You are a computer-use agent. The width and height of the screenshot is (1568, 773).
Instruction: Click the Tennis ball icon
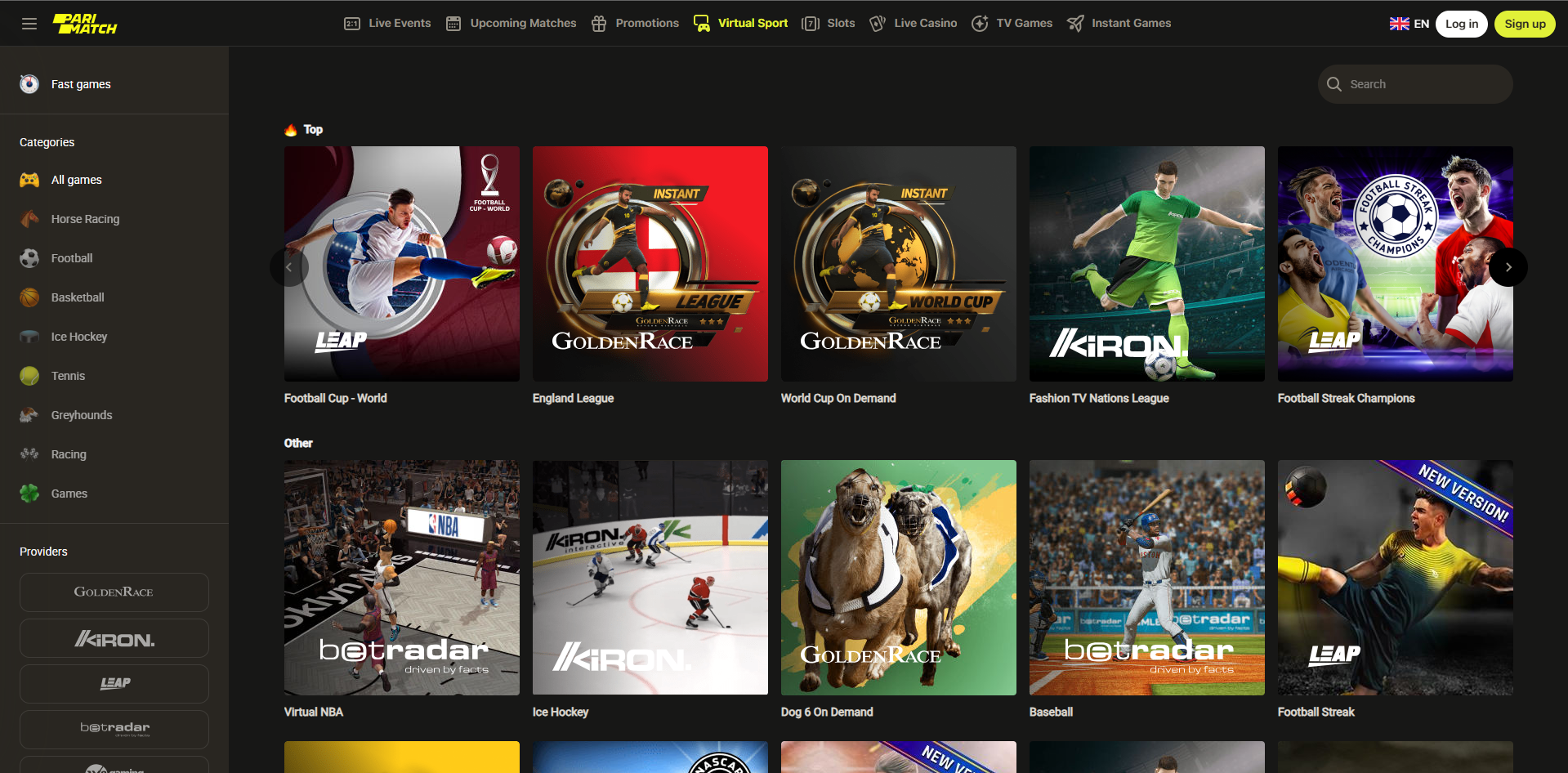[29, 376]
